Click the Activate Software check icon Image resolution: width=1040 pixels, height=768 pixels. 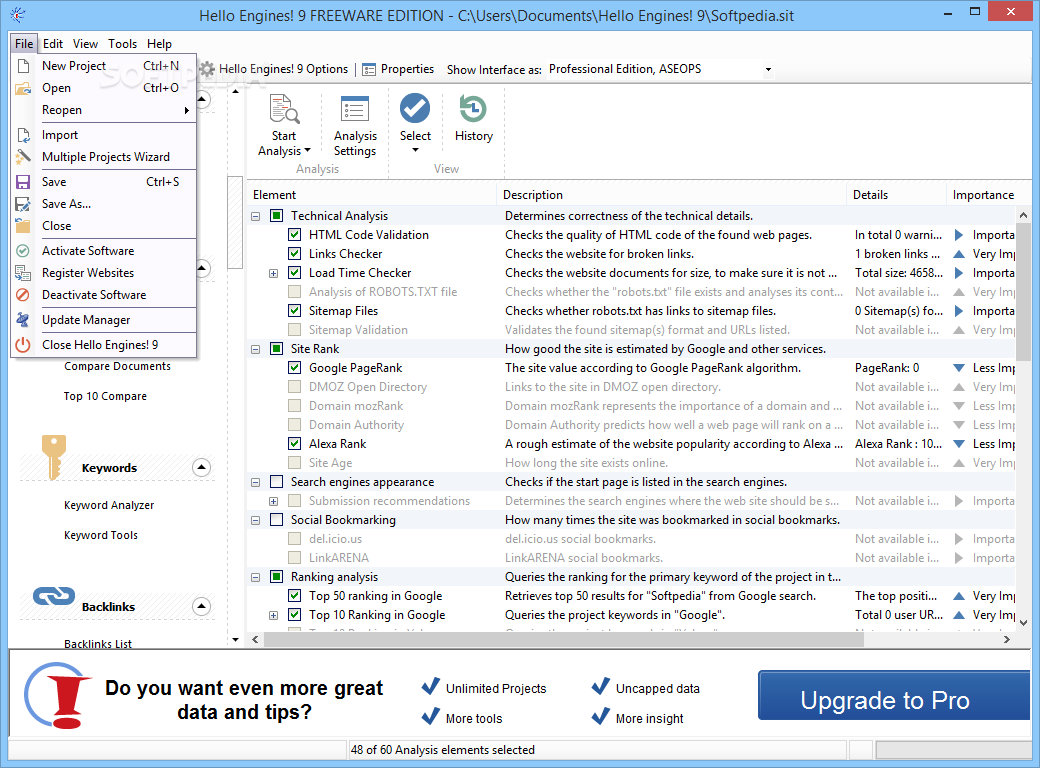23,251
